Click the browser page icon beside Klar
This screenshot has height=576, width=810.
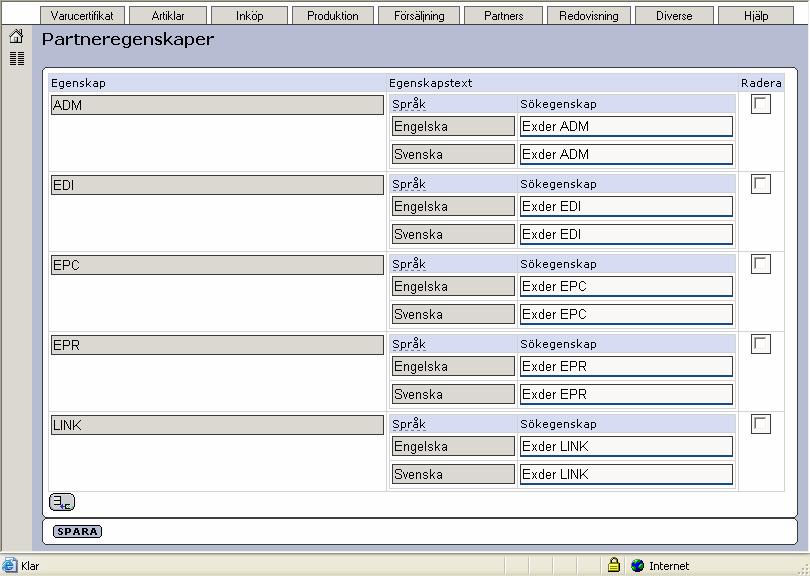pos(9,565)
